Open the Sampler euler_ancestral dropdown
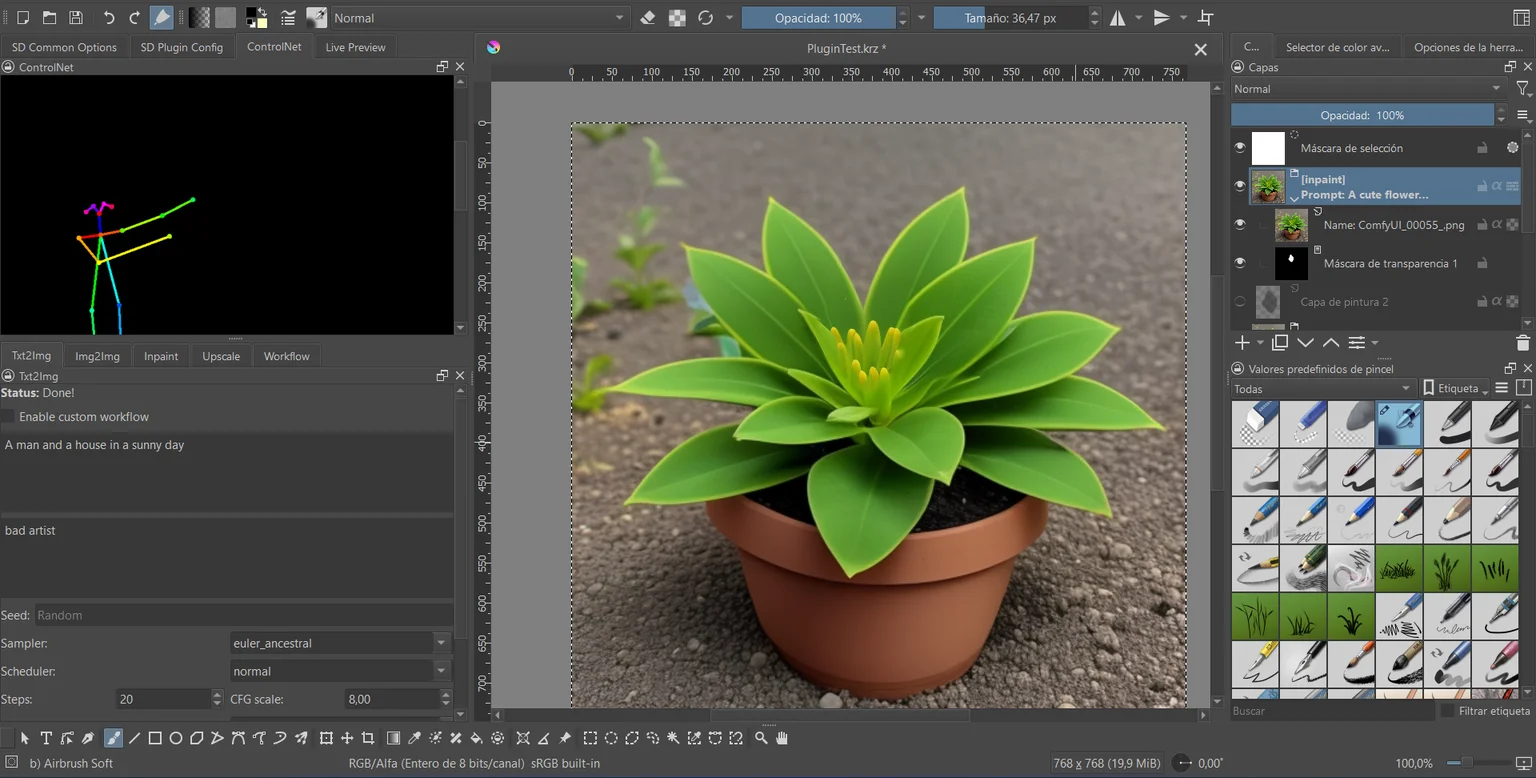The image size is (1536, 778). [x=340, y=643]
